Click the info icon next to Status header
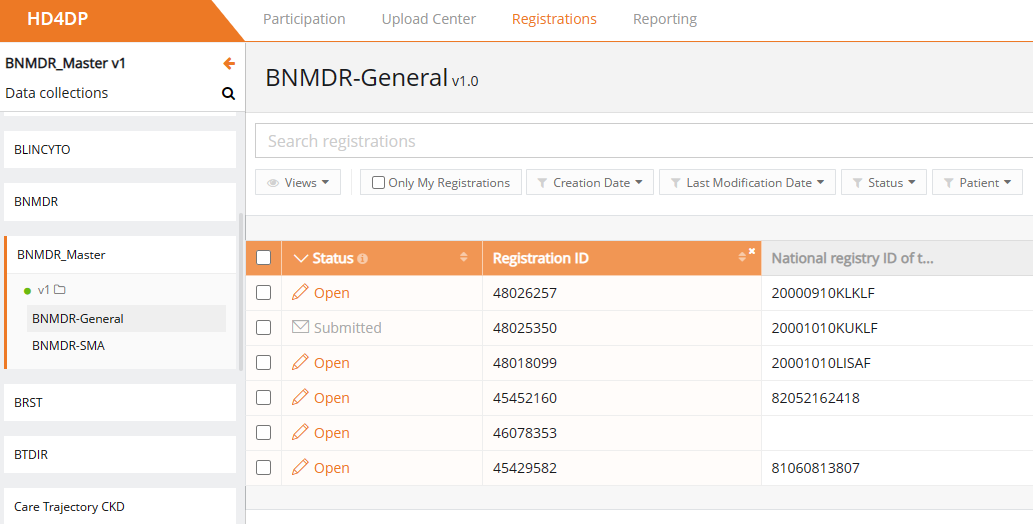The width and height of the screenshot is (1033, 524). click(x=363, y=259)
